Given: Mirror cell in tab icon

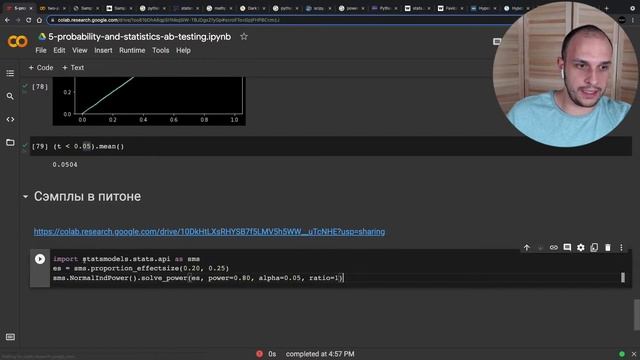Looking at the screenshot, I should point(594,247).
